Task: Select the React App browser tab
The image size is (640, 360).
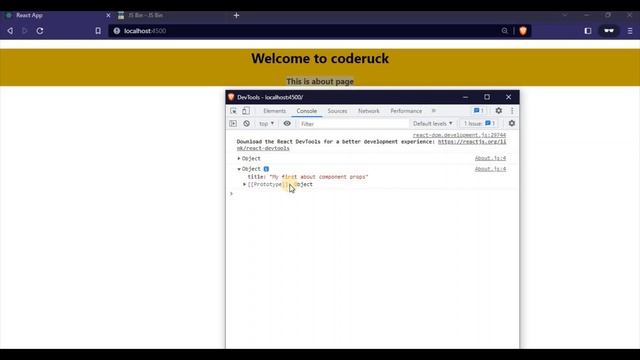Action: pyautogui.click(x=57, y=15)
